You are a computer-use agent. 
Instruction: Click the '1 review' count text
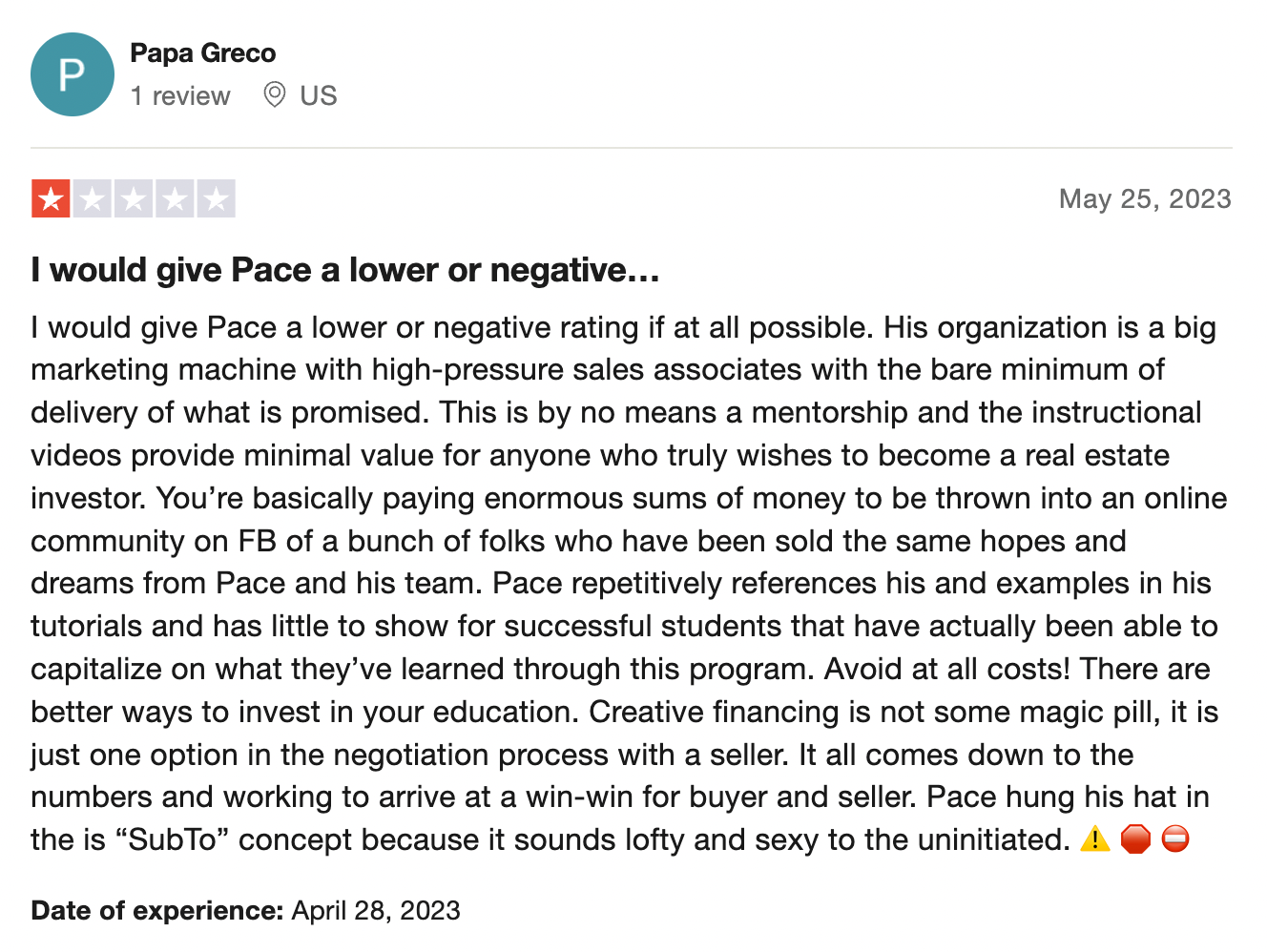pyautogui.click(x=180, y=96)
